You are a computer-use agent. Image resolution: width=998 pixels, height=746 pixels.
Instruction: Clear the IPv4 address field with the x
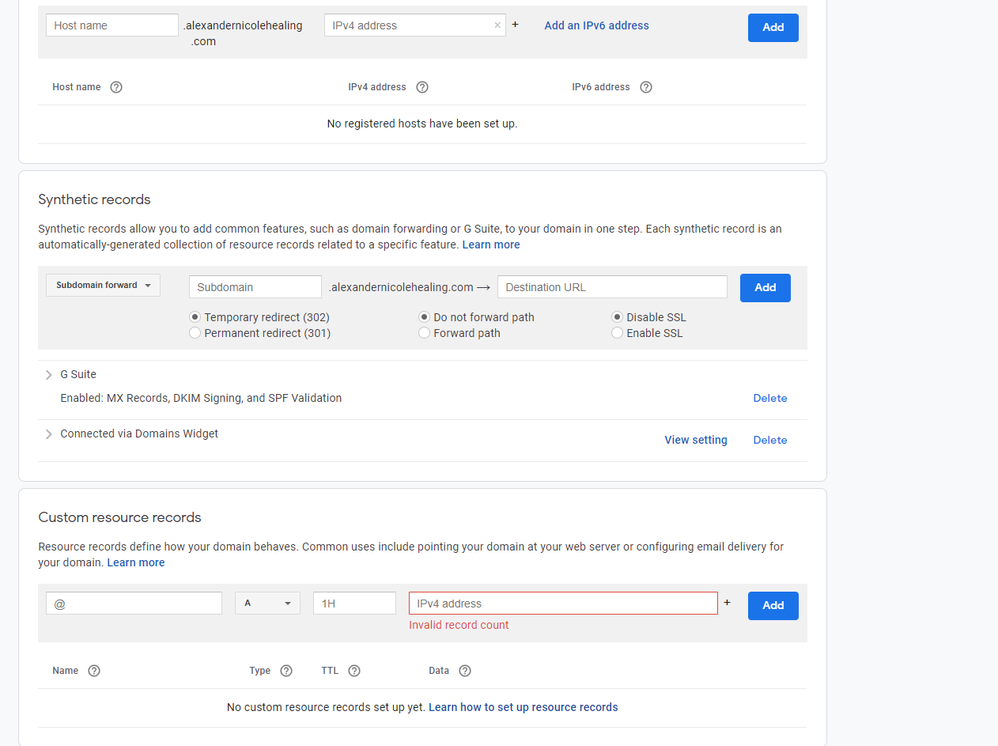pos(499,24)
